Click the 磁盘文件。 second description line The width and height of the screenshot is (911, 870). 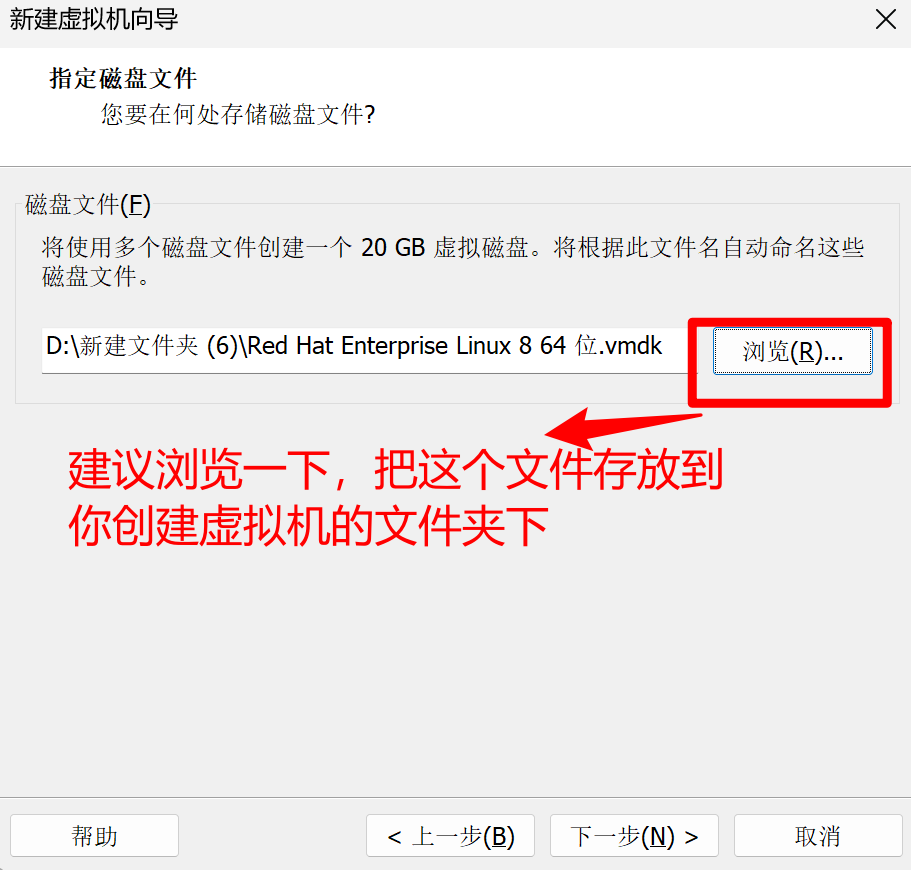(96, 277)
